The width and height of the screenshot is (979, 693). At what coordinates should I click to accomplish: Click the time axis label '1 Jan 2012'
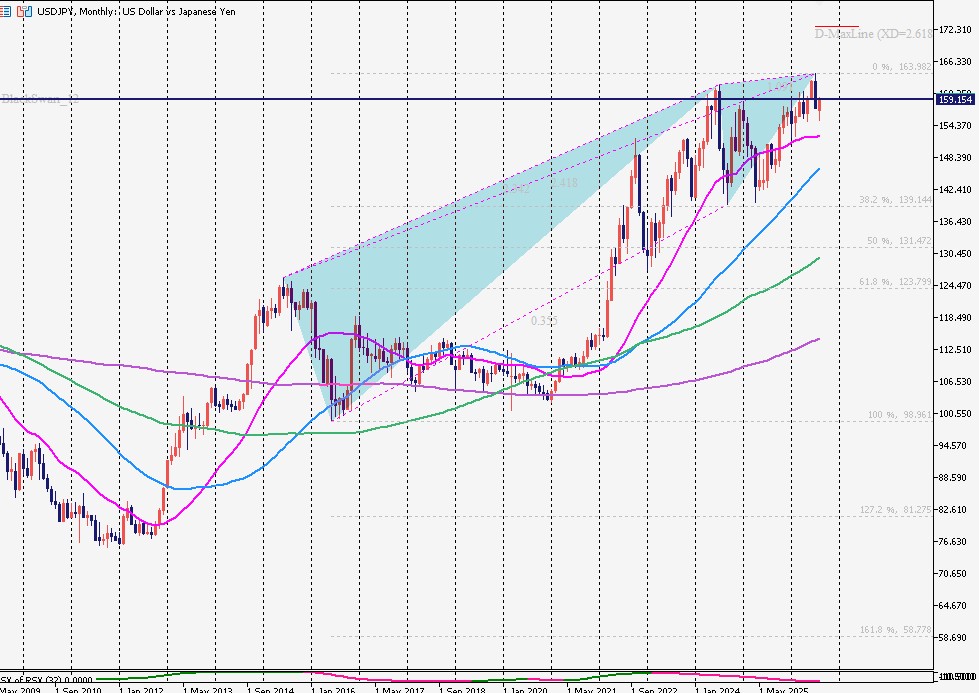coord(140,689)
